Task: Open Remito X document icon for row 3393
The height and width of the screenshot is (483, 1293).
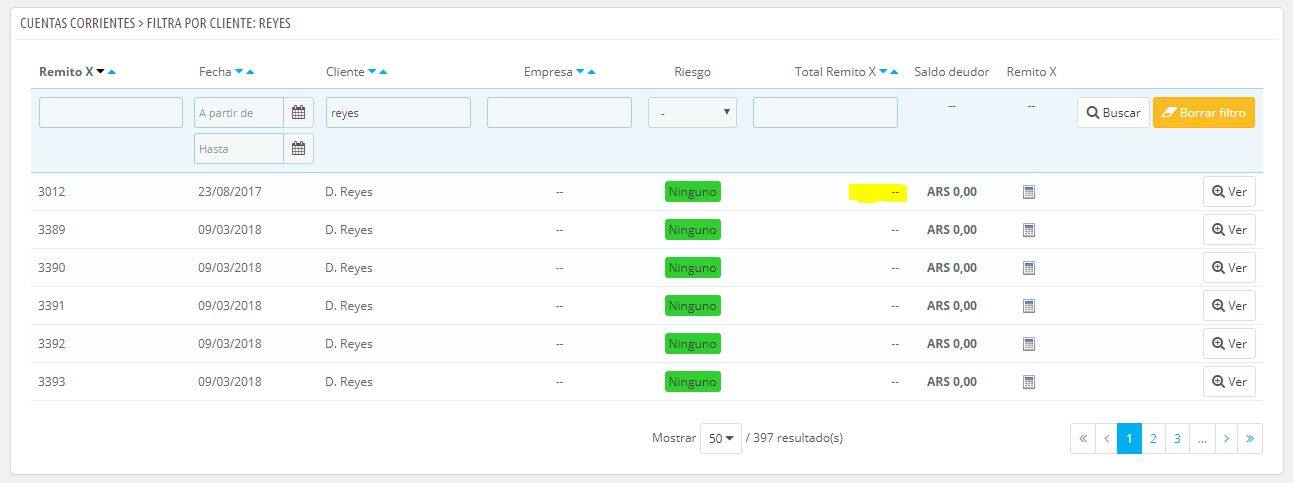Action: tap(1029, 382)
